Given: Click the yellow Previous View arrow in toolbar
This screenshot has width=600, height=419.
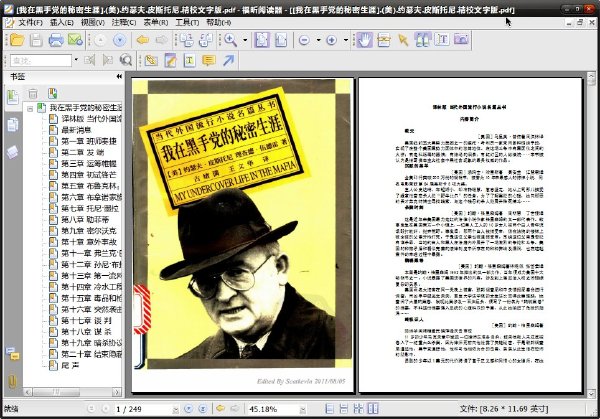Looking at the screenshot, I should point(142,40).
